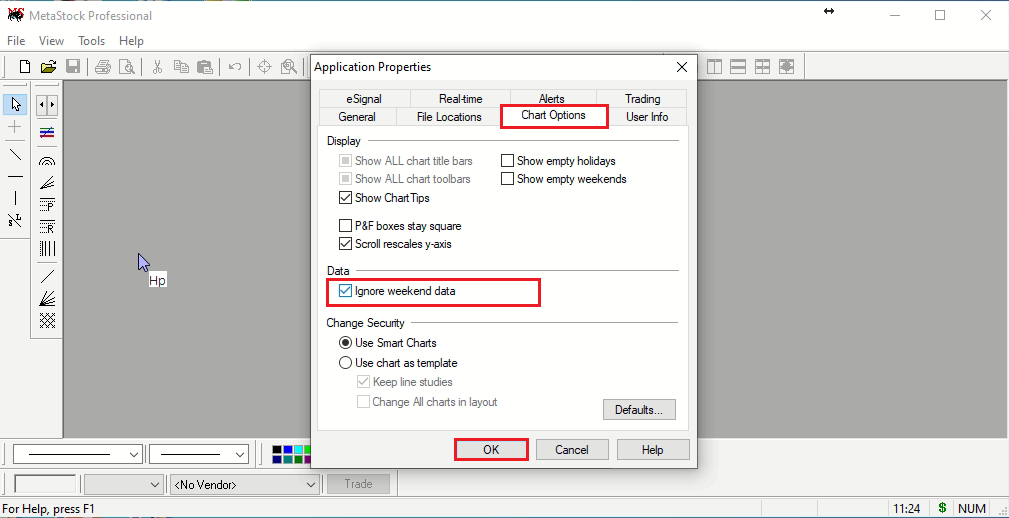Click OK in Application Properties

[491, 450]
